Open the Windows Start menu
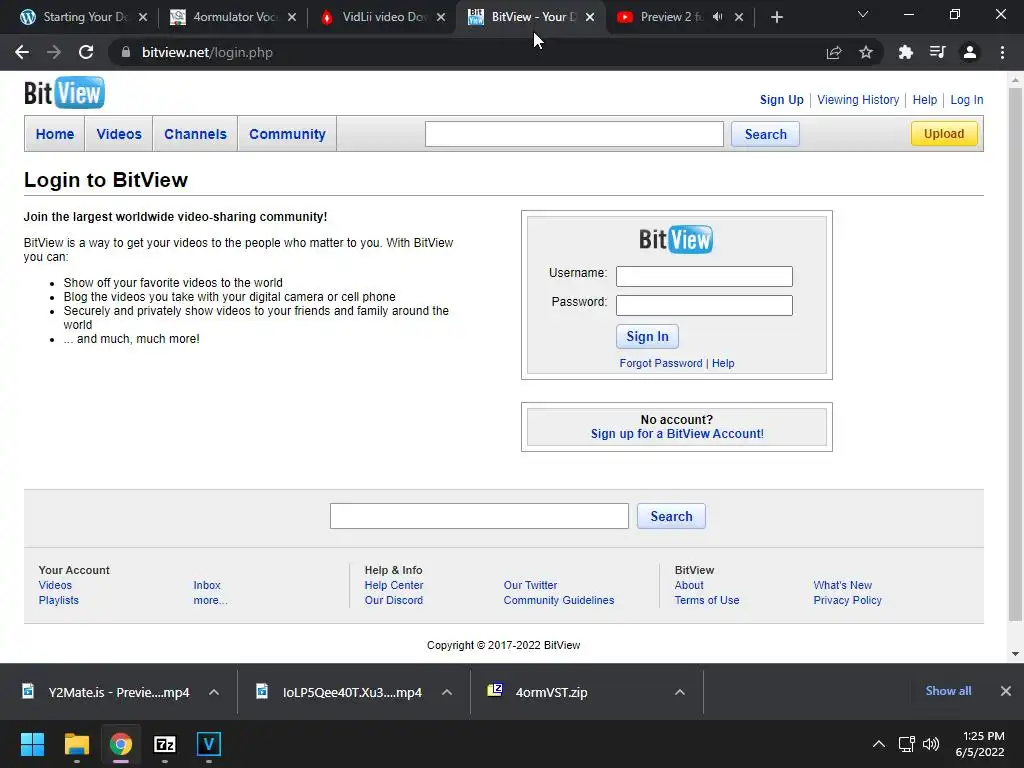 (x=32, y=744)
